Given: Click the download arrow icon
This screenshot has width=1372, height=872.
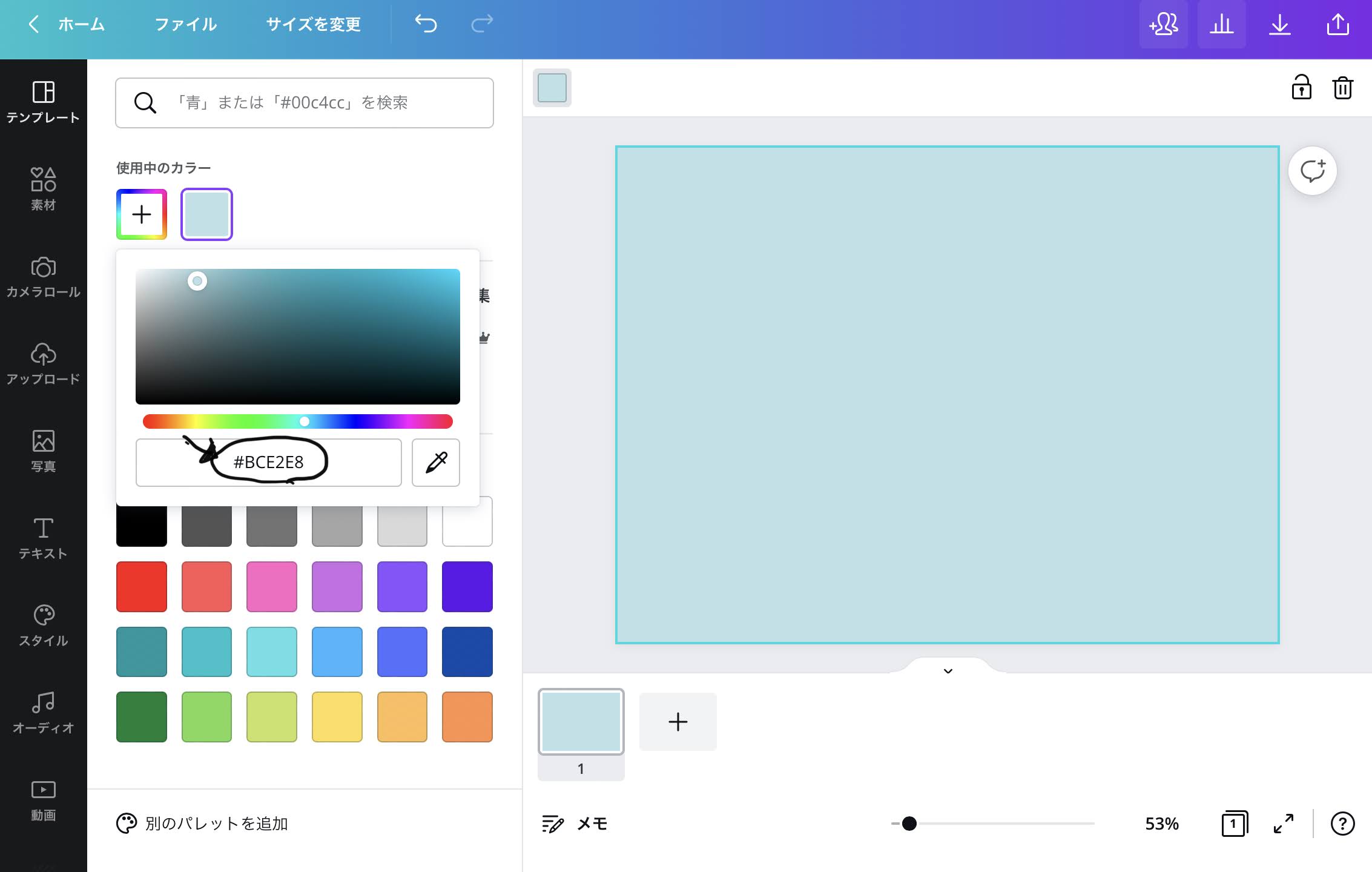Looking at the screenshot, I should pyautogui.click(x=1279, y=25).
